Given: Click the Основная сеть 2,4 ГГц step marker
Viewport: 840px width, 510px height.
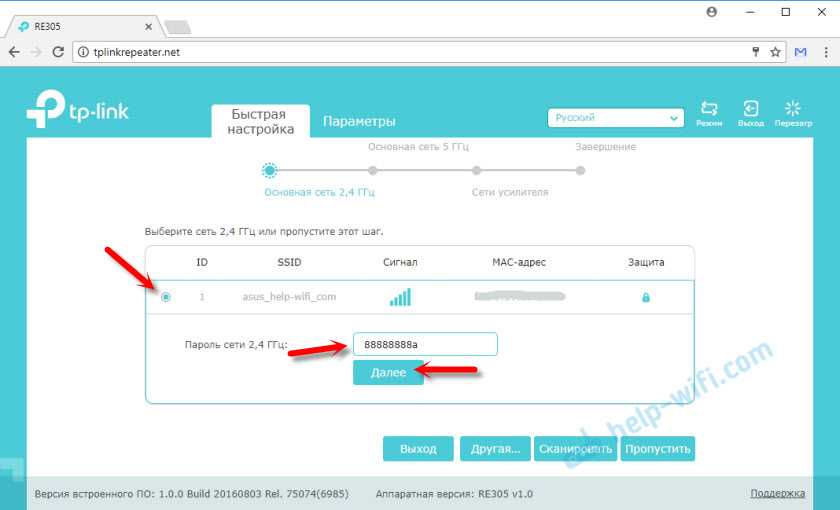Looking at the screenshot, I should point(269,171).
